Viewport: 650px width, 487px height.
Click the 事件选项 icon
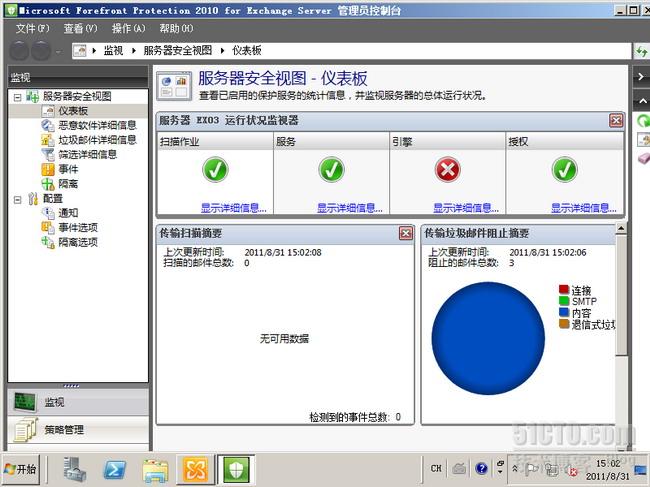pyautogui.click(x=48, y=228)
